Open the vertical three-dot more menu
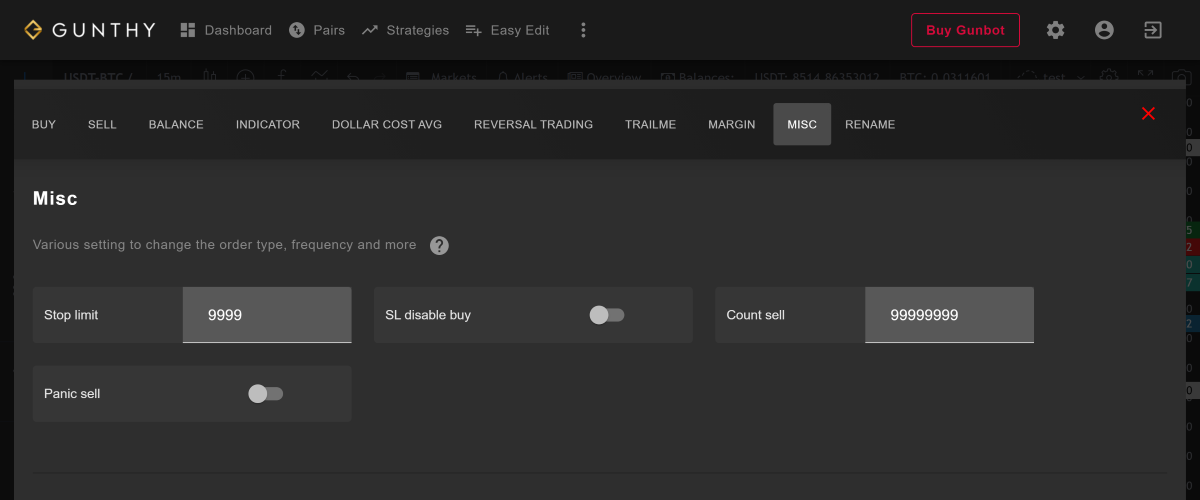The image size is (1200, 500). pyautogui.click(x=584, y=30)
